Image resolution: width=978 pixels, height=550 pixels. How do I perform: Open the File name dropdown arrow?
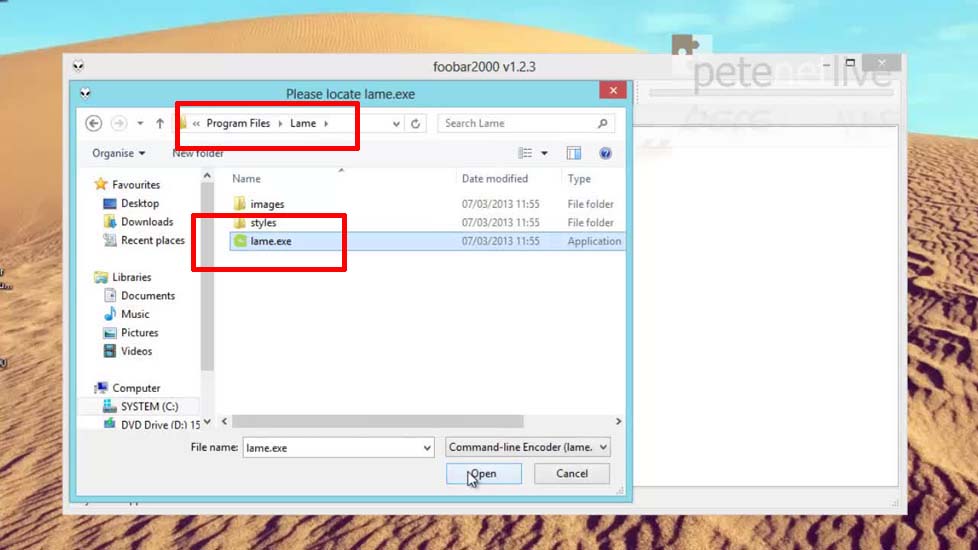(427, 448)
